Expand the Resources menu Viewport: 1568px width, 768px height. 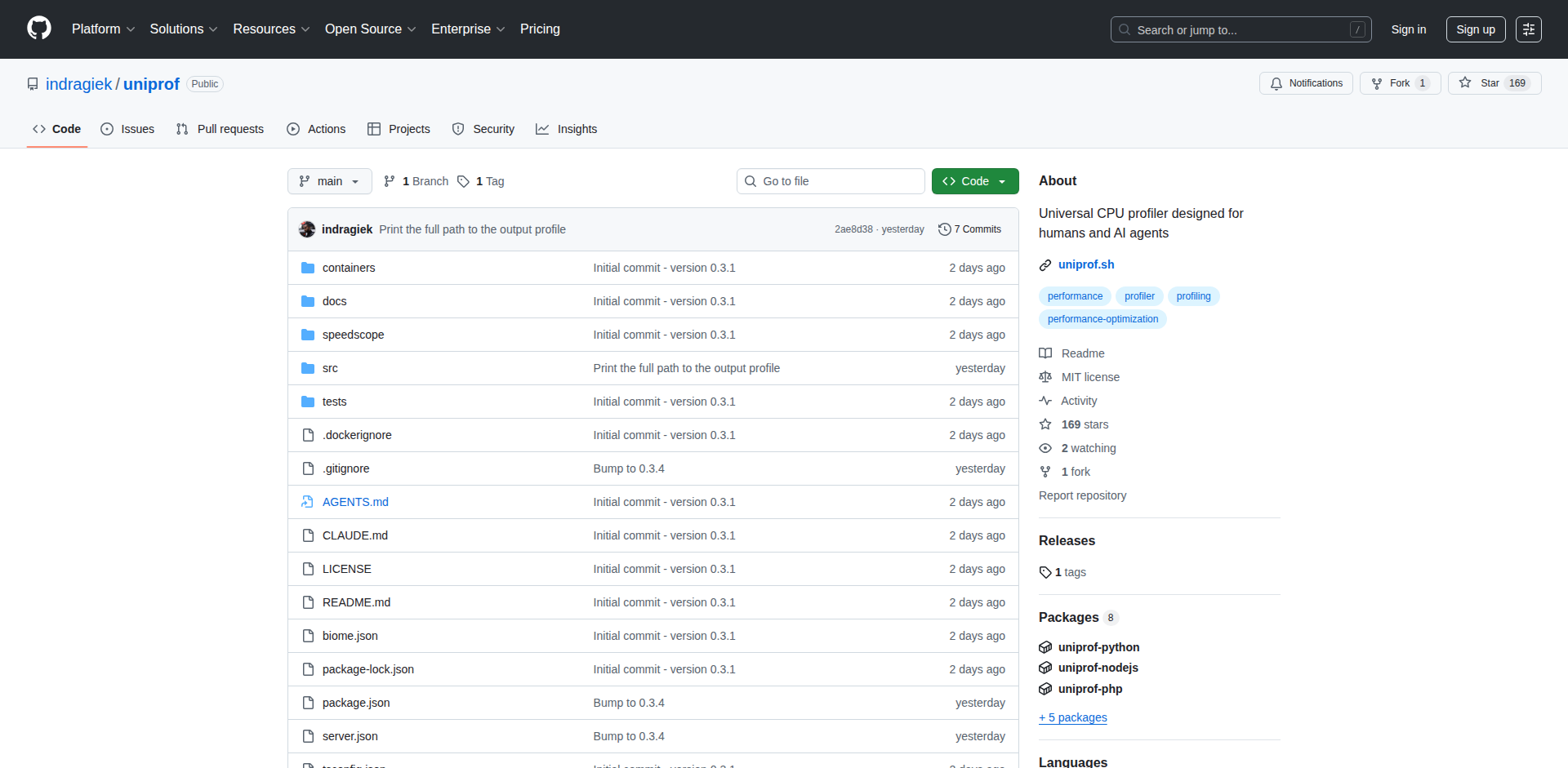tap(271, 29)
